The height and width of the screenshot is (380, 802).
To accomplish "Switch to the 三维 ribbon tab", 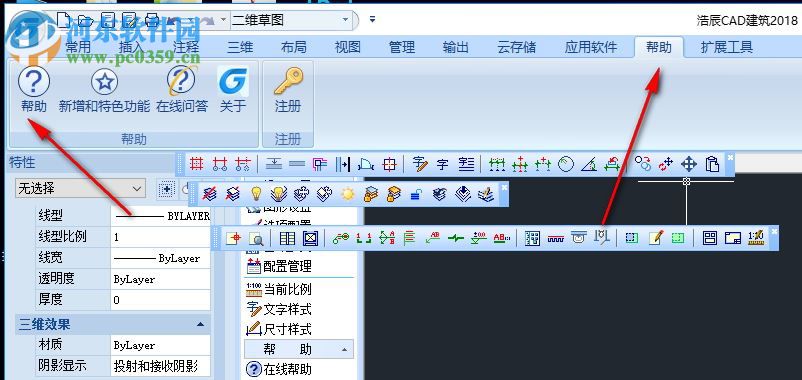I will point(240,47).
